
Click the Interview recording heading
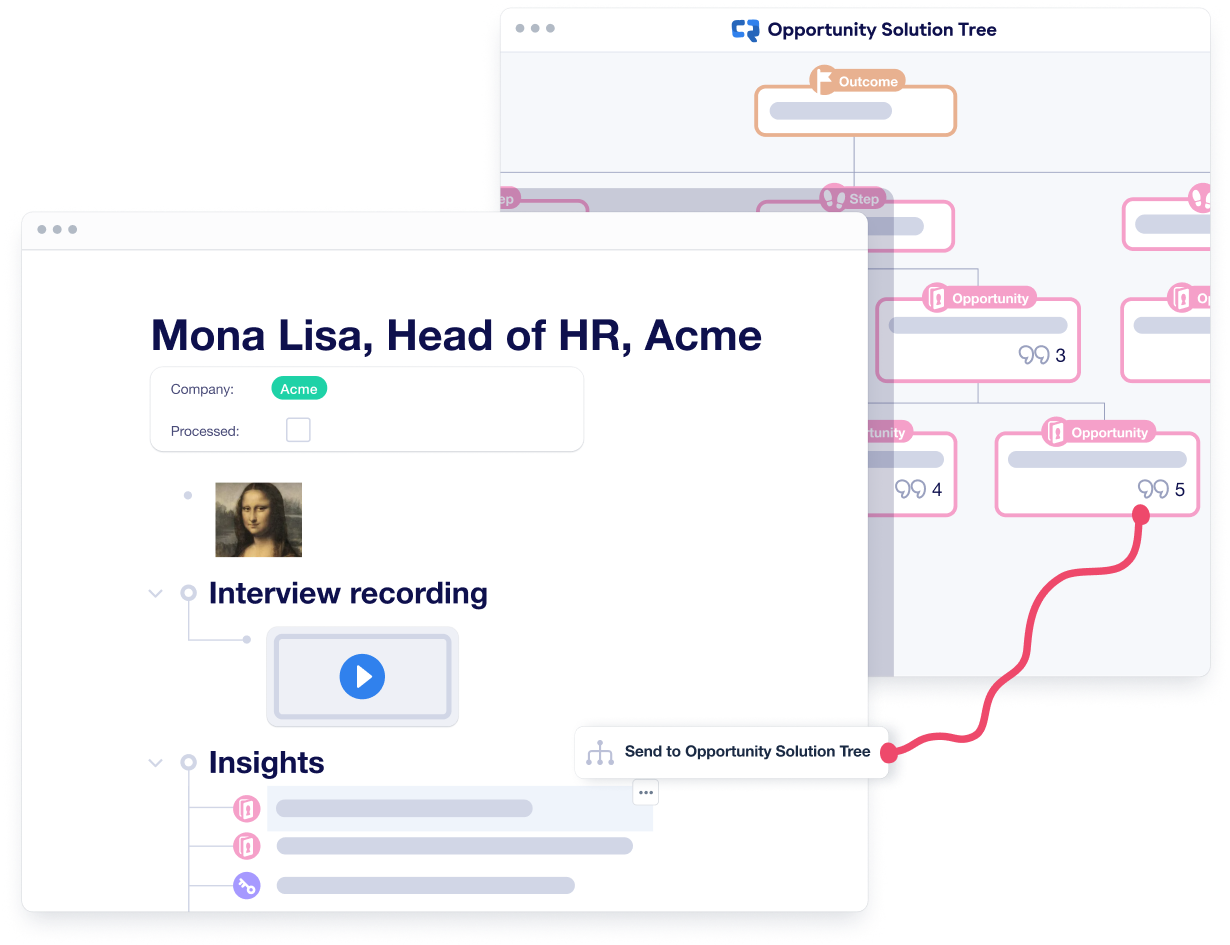pos(348,593)
